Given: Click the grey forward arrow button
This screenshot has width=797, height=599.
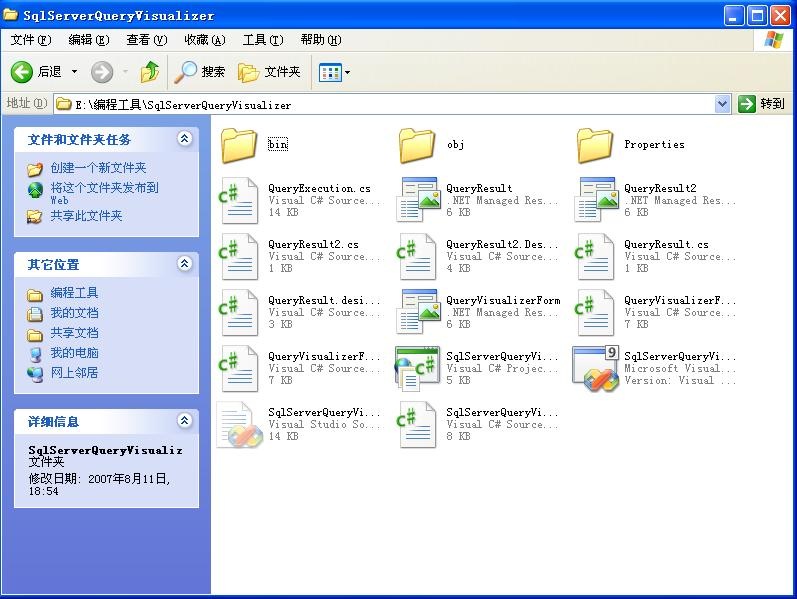Looking at the screenshot, I should [102, 72].
